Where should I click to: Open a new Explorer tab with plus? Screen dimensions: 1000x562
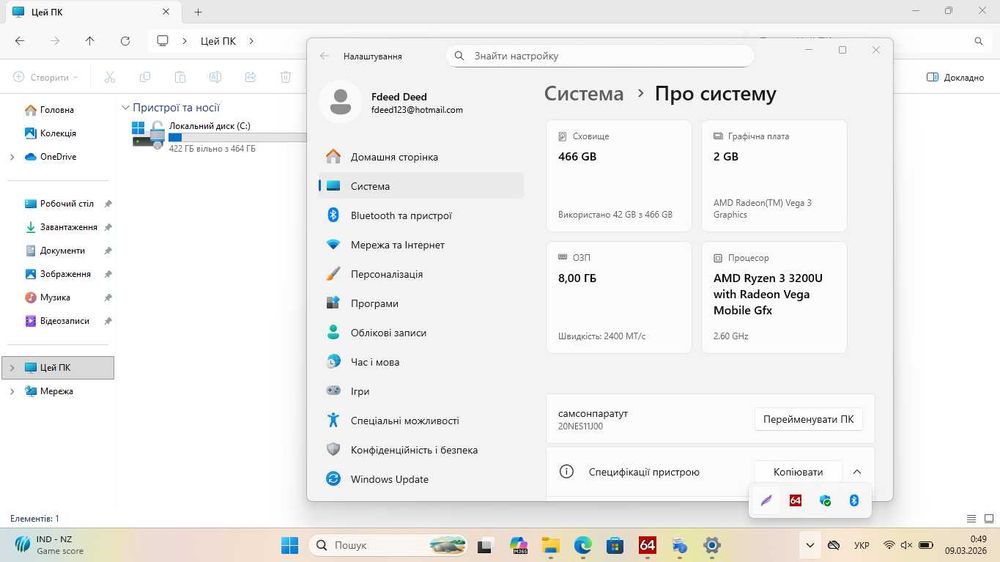click(198, 11)
